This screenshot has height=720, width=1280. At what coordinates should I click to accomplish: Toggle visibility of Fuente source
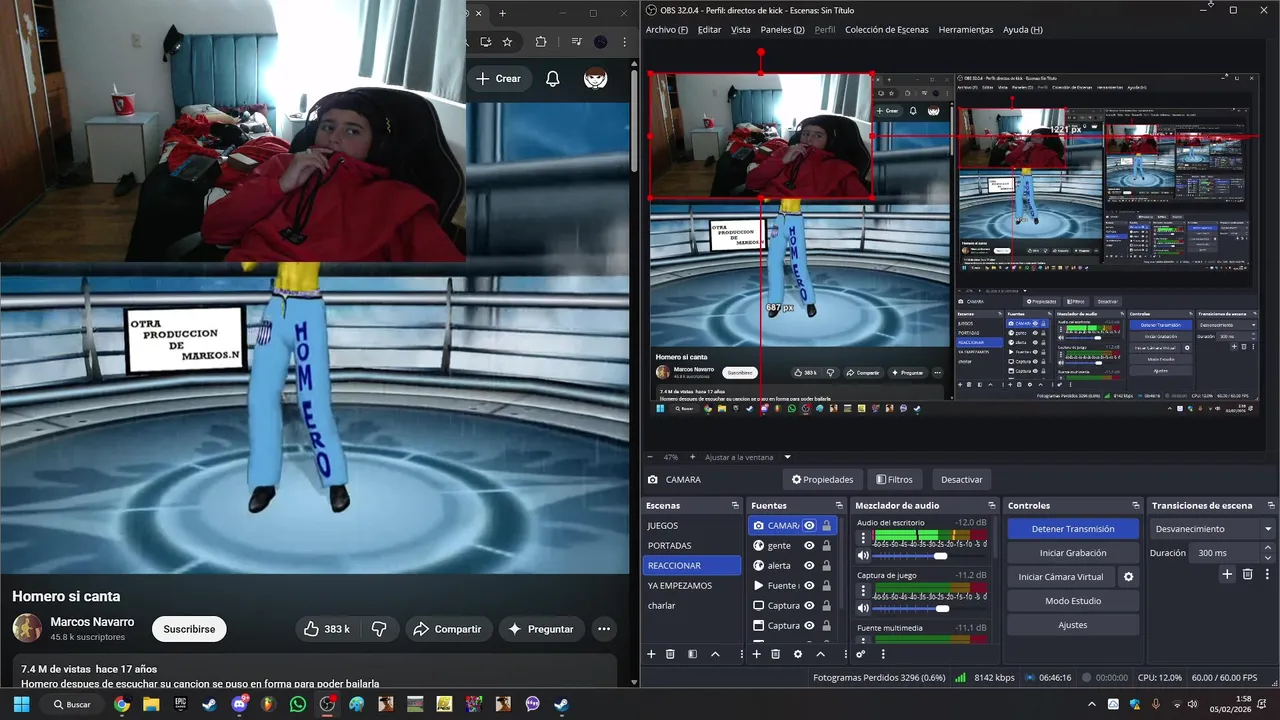coord(809,585)
